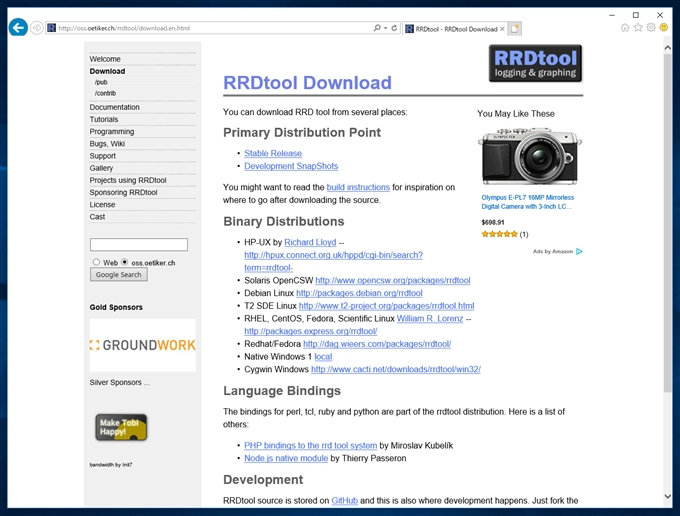Open Bugs, Wiki in sidebar
680x516 pixels.
pos(107,144)
